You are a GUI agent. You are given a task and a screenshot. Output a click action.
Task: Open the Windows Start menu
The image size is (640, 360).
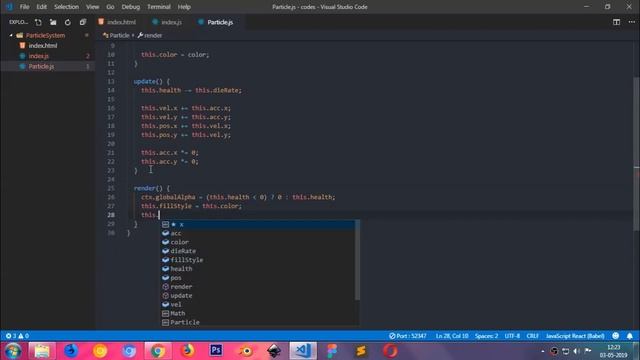tap(13, 351)
